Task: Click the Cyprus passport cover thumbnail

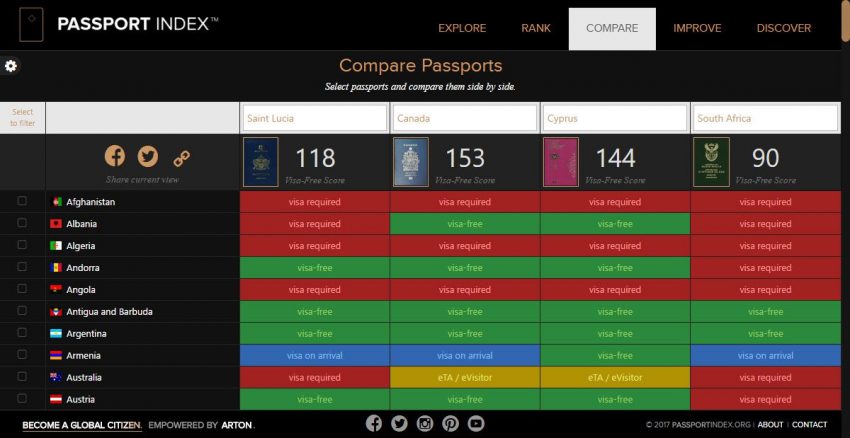Action: (561, 162)
